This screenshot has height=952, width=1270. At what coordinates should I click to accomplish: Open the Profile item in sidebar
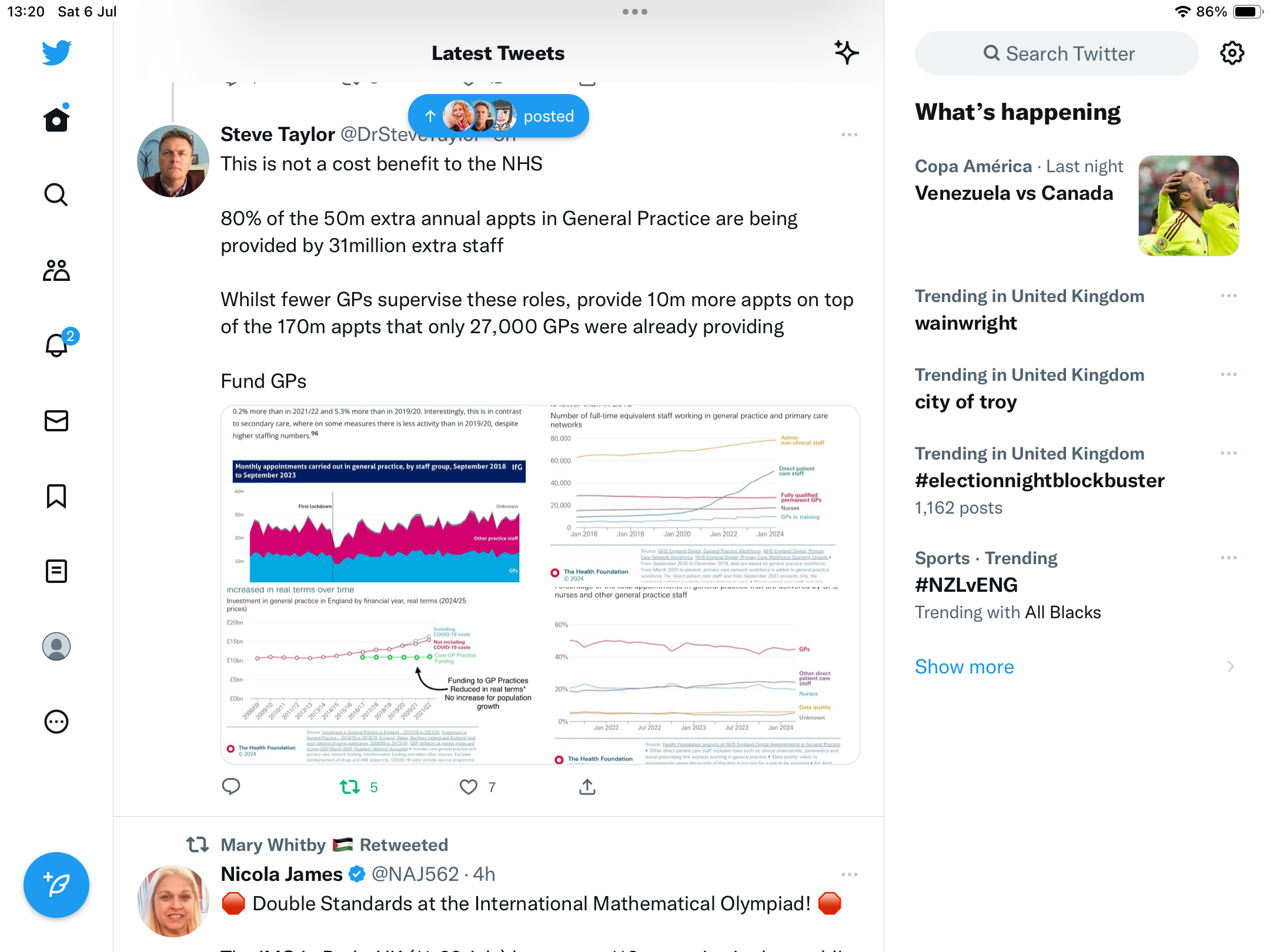pyautogui.click(x=56, y=646)
